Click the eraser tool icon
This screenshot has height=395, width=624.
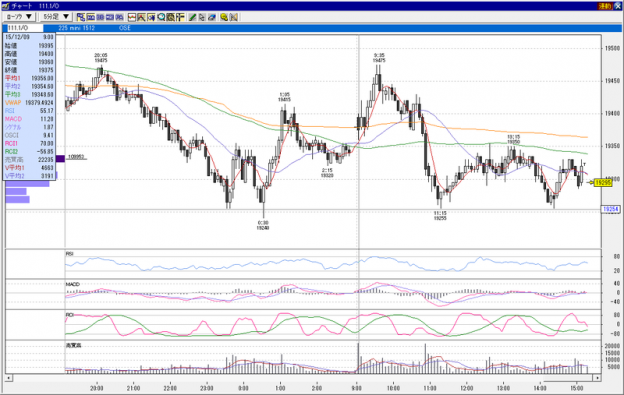(212, 17)
